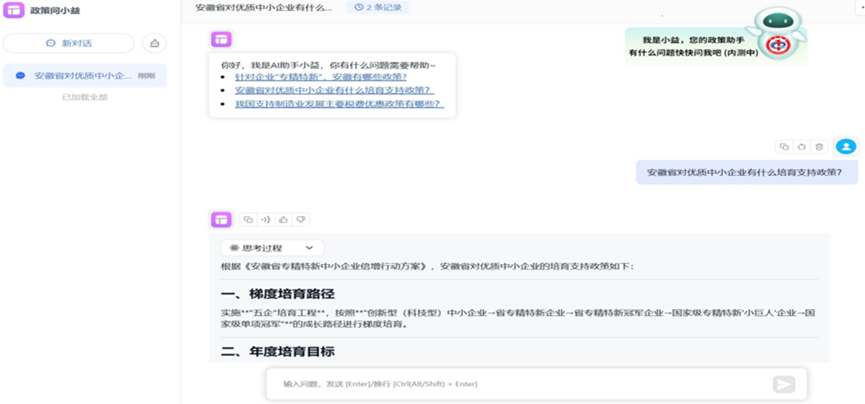Toggle thumbs-down on the AI answer
The image size is (865, 404).
[x=300, y=219]
